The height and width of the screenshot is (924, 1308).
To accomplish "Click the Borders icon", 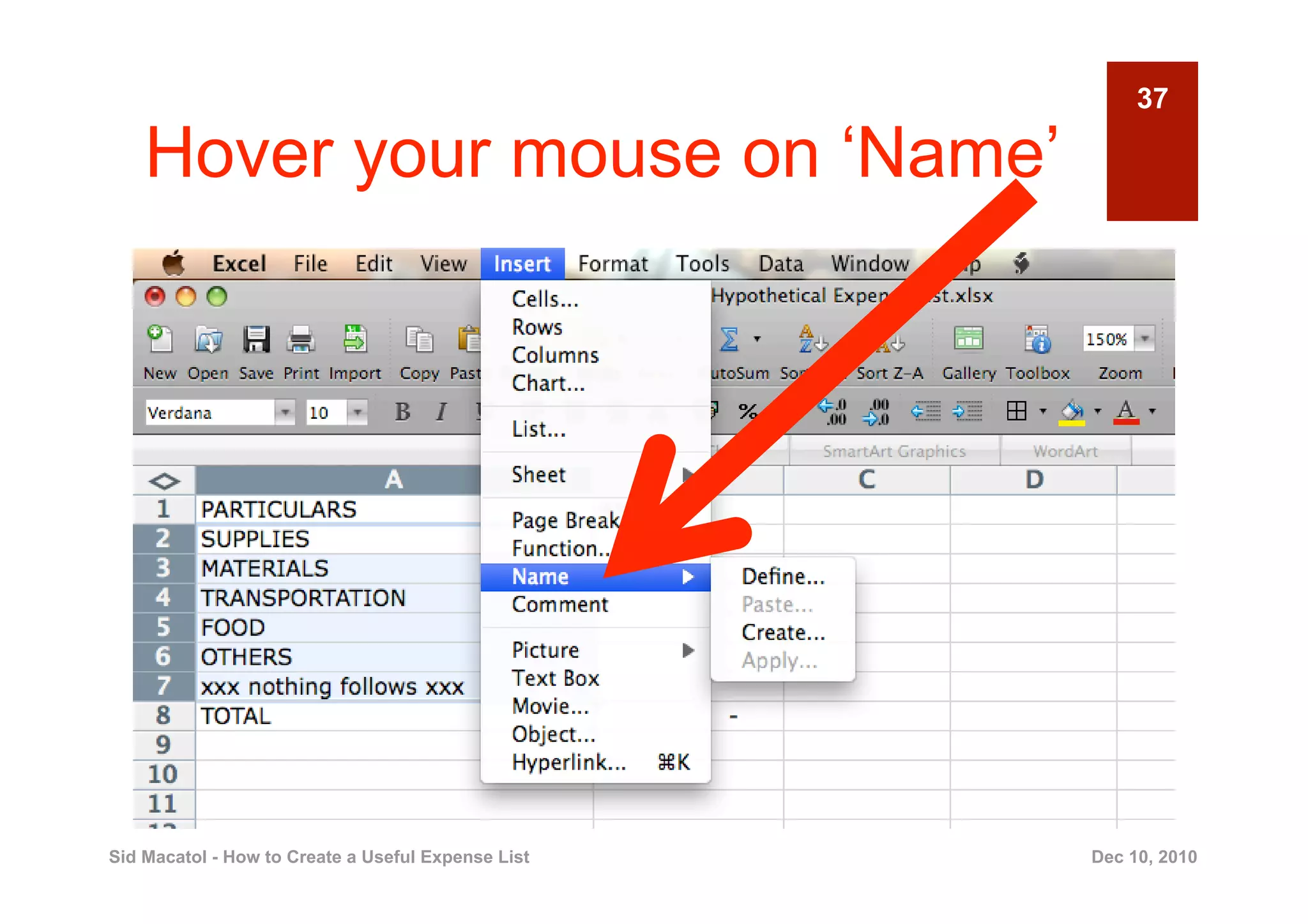I will (x=1016, y=411).
